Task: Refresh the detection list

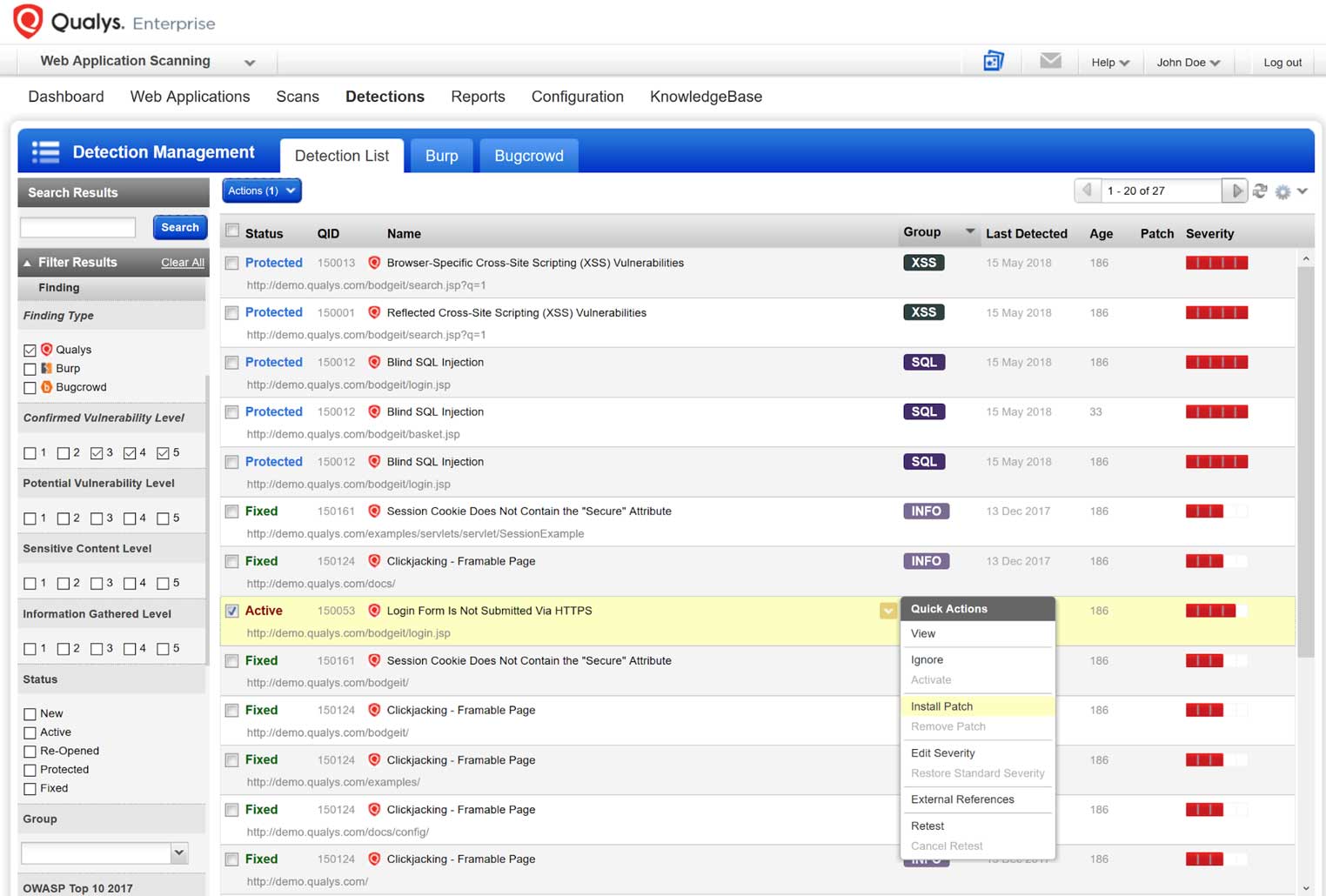Action: pos(1260,191)
